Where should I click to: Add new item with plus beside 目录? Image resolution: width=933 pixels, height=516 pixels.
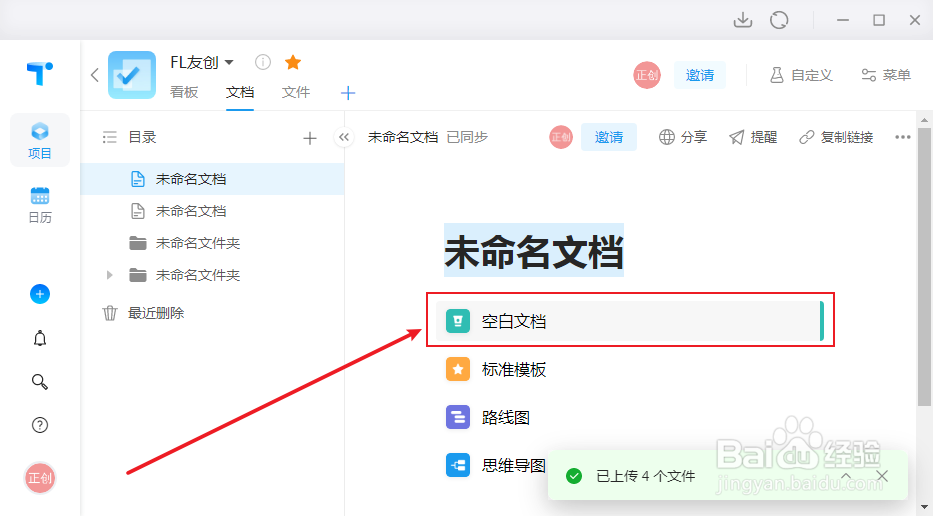(309, 139)
